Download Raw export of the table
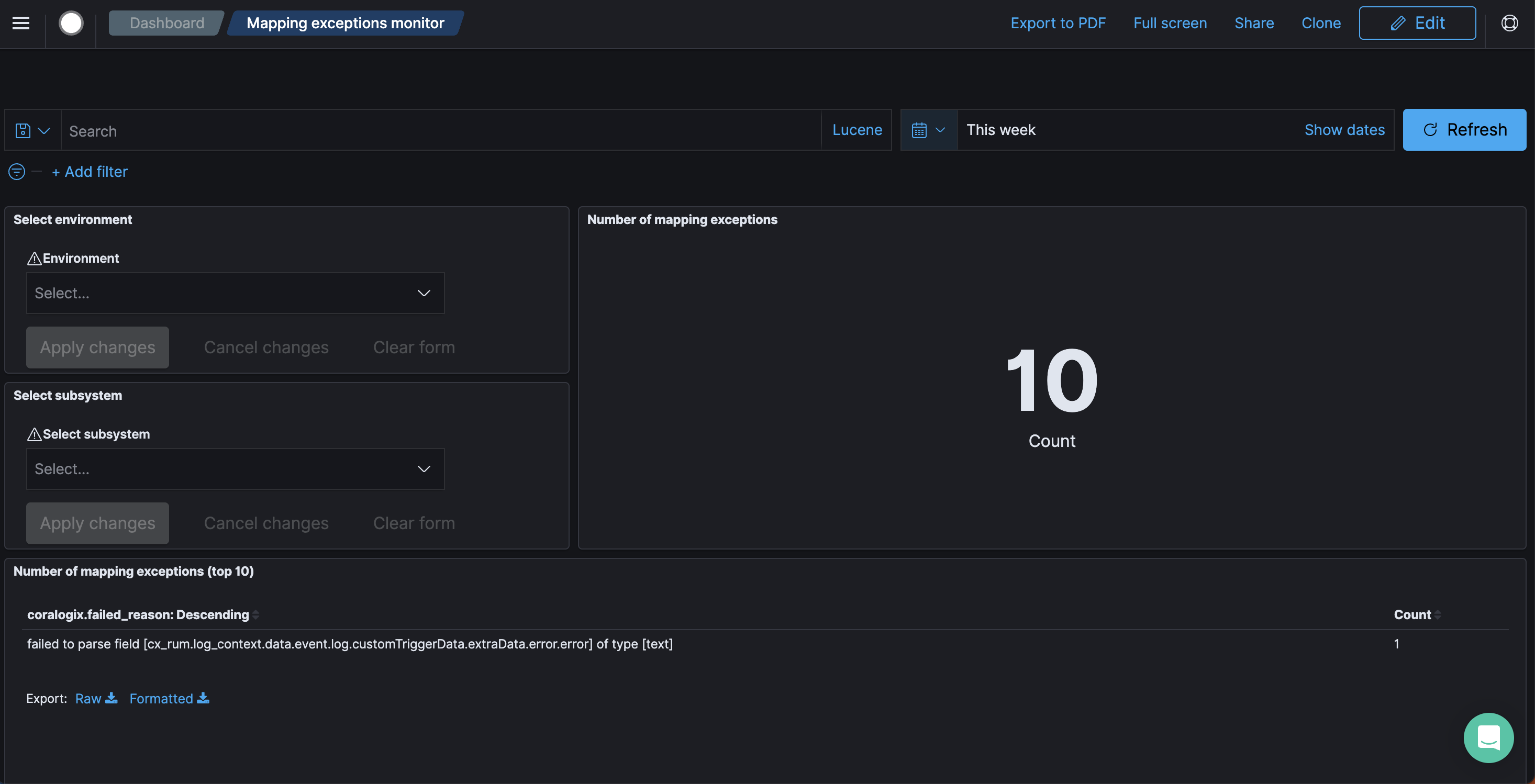The width and height of the screenshot is (1535, 784). click(x=96, y=698)
